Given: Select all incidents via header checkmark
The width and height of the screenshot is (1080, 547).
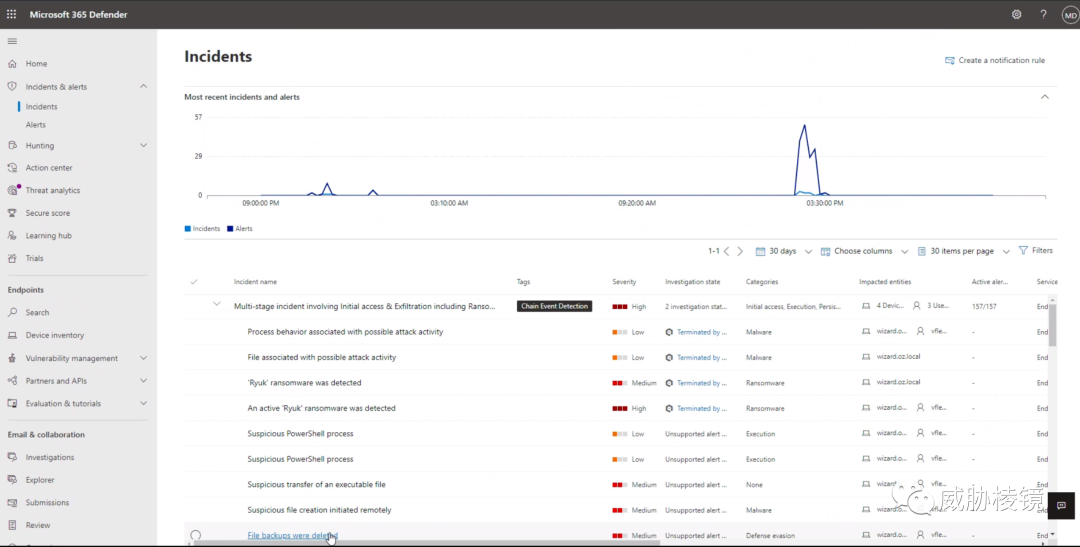Looking at the screenshot, I should point(194,282).
